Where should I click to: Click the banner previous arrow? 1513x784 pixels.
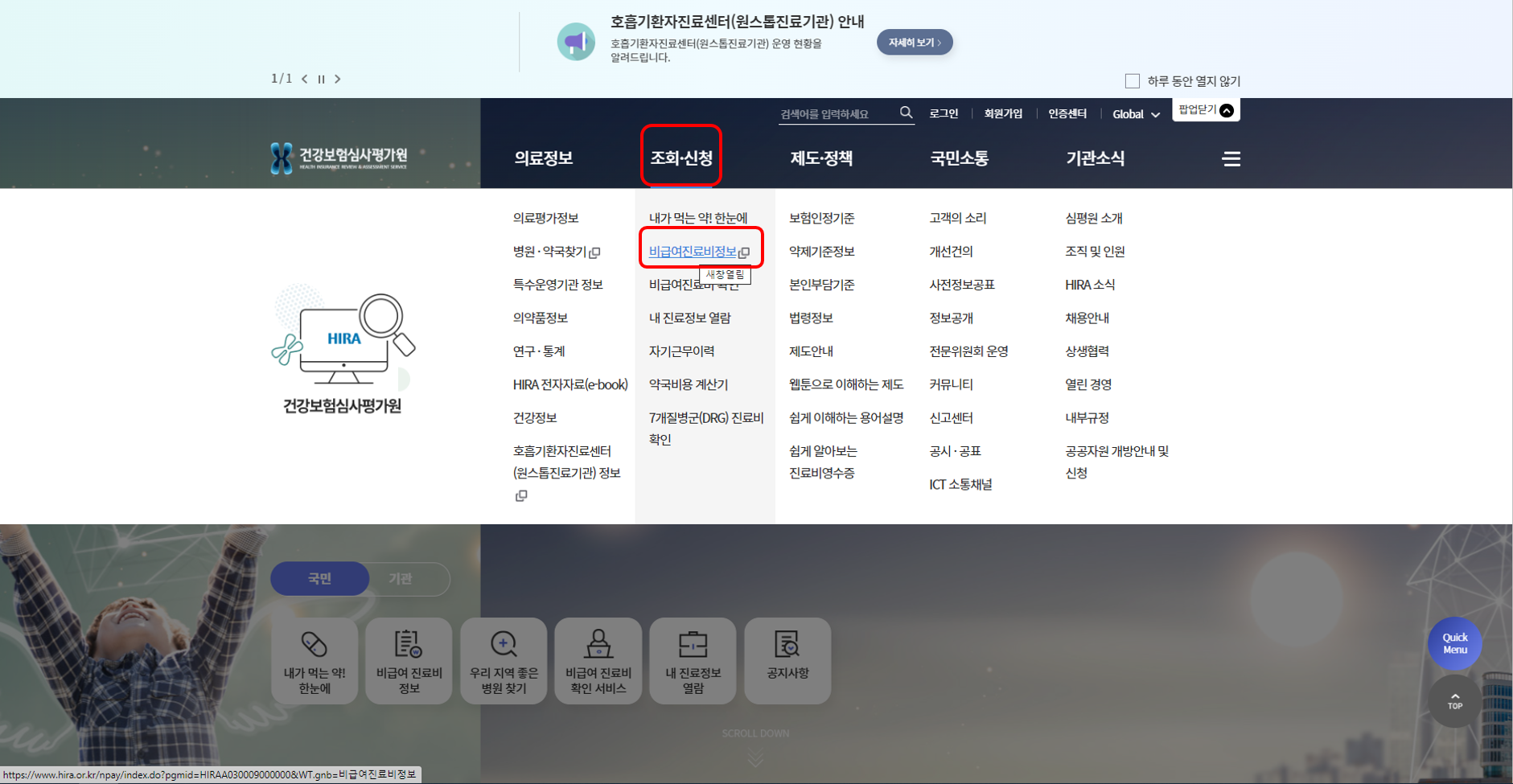[x=305, y=79]
